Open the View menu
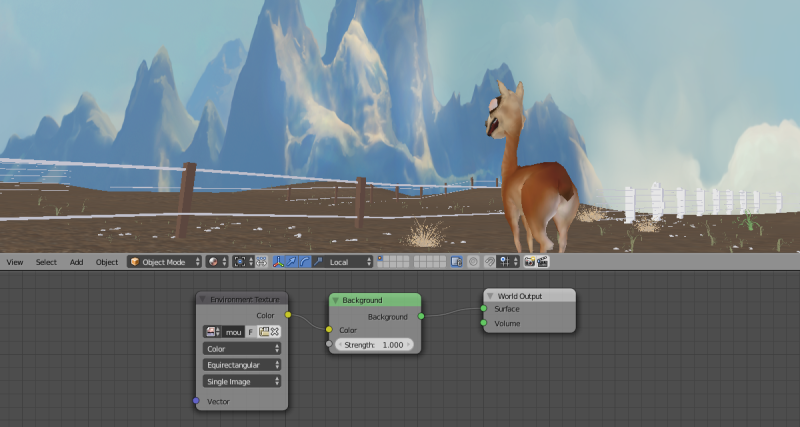This screenshot has width=800, height=427. [15, 262]
